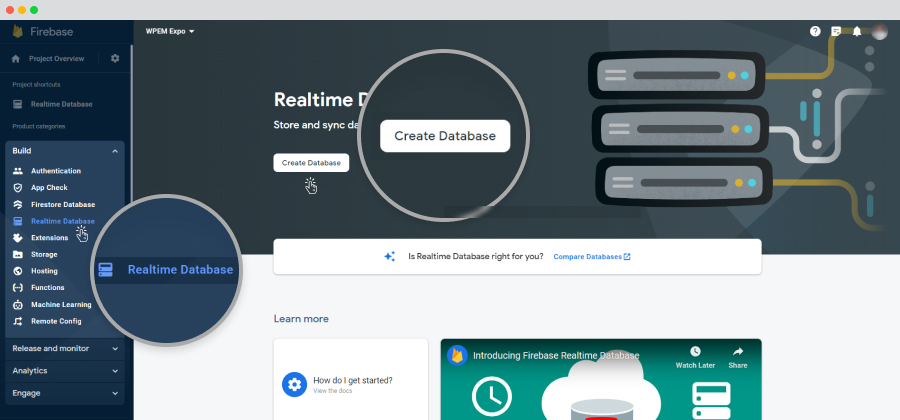Open the Compare Databases link

[x=592, y=256]
